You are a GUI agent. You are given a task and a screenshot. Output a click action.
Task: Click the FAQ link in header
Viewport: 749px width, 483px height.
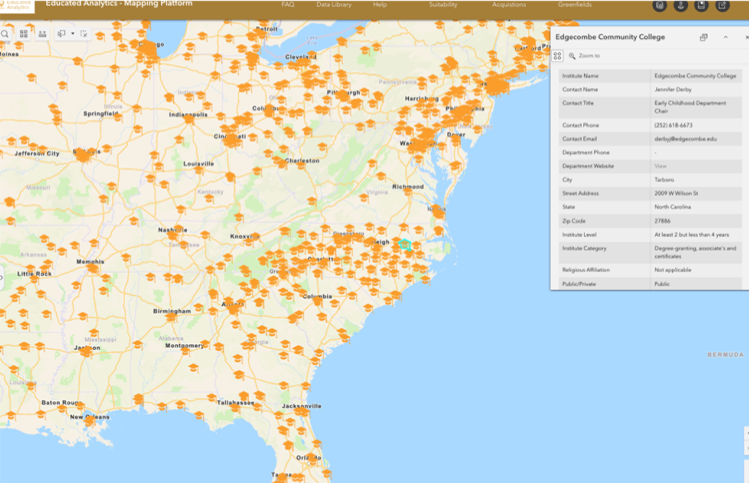click(x=288, y=5)
